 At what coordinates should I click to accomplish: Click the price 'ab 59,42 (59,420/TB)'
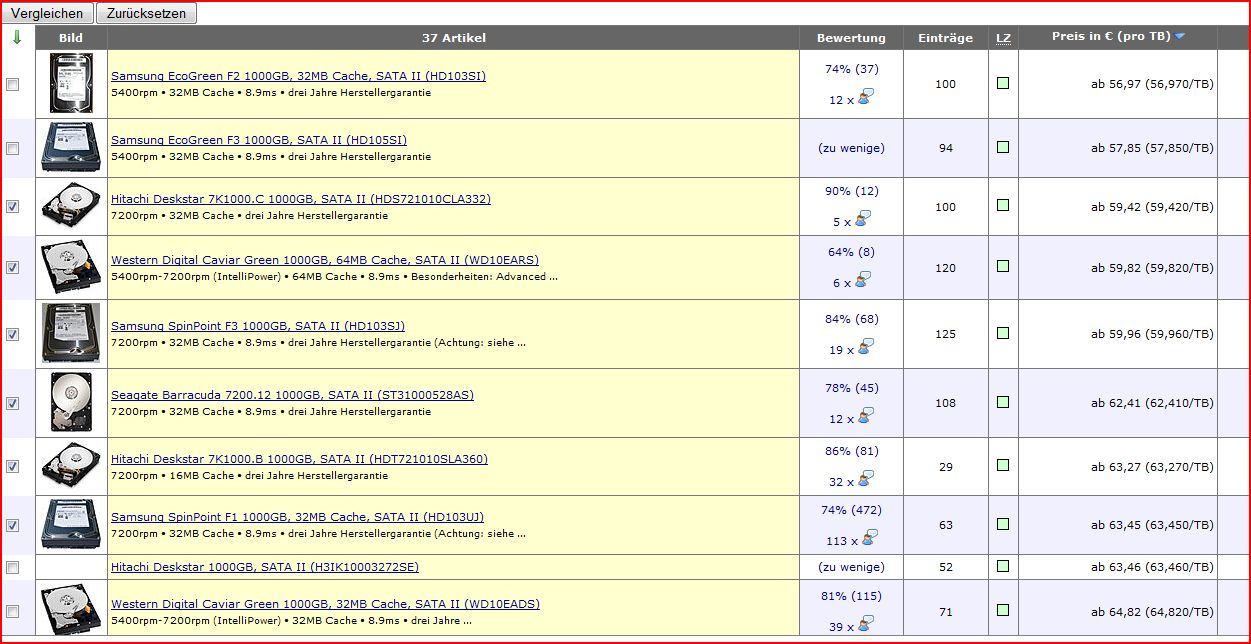coord(1152,207)
